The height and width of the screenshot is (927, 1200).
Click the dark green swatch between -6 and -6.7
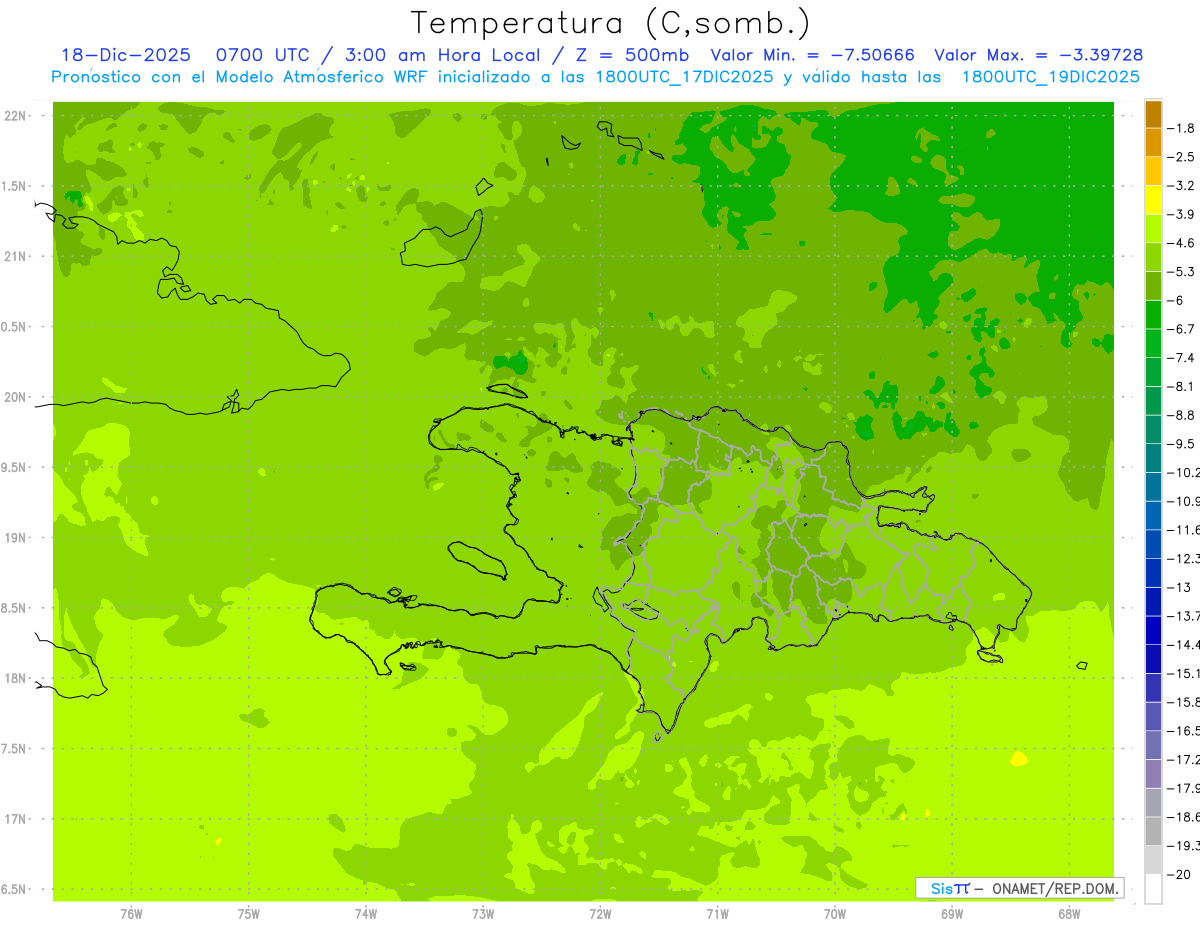[x=1153, y=314]
